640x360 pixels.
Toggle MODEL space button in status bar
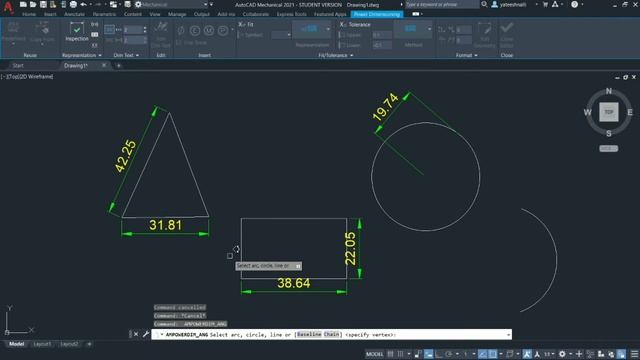click(x=375, y=354)
